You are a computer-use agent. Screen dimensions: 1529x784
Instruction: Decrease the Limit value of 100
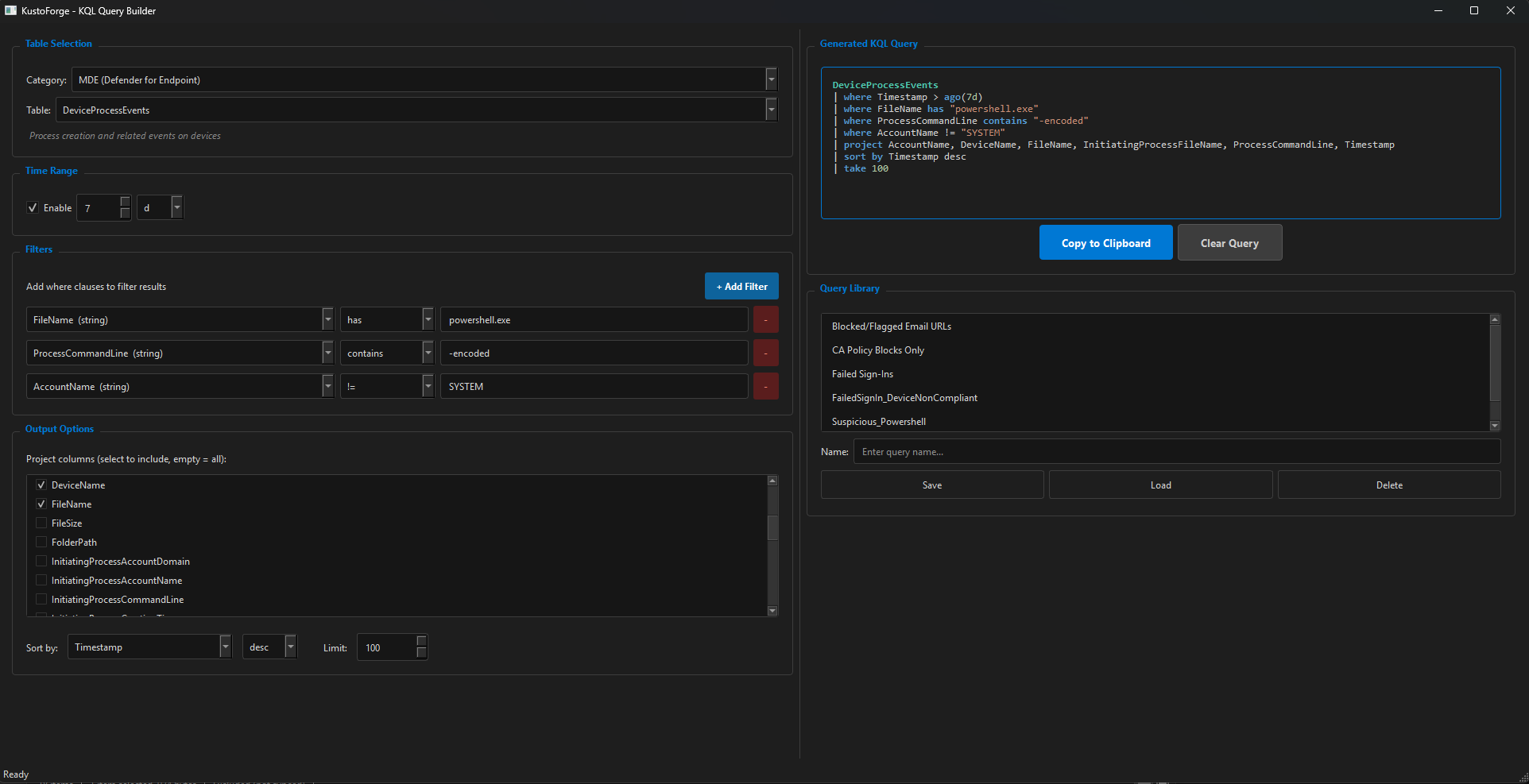coord(421,652)
